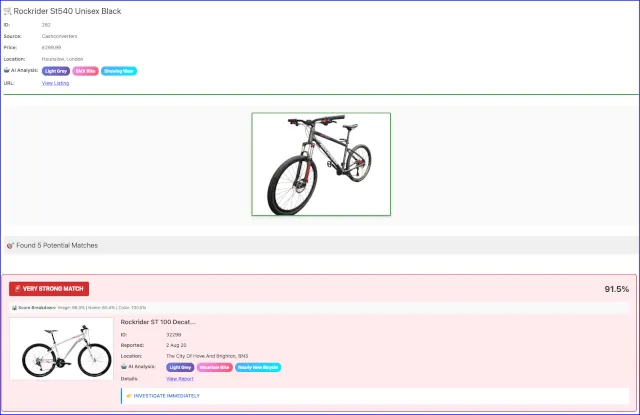Open the View Report link
Image resolution: width=640 pixels, height=415 pixels.
pos(180,379)
